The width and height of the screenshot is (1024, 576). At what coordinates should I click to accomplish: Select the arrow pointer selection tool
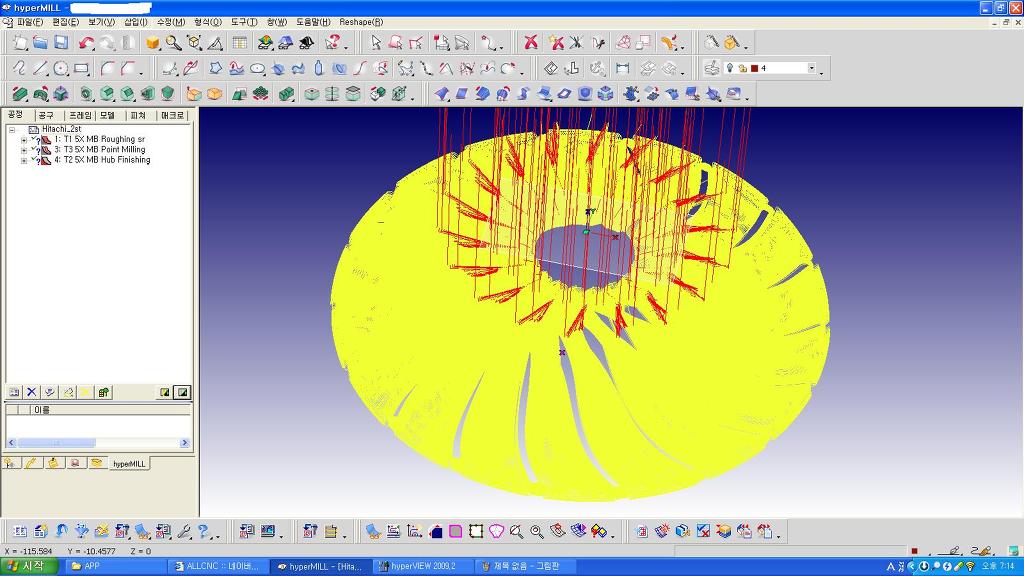point(376,43)
